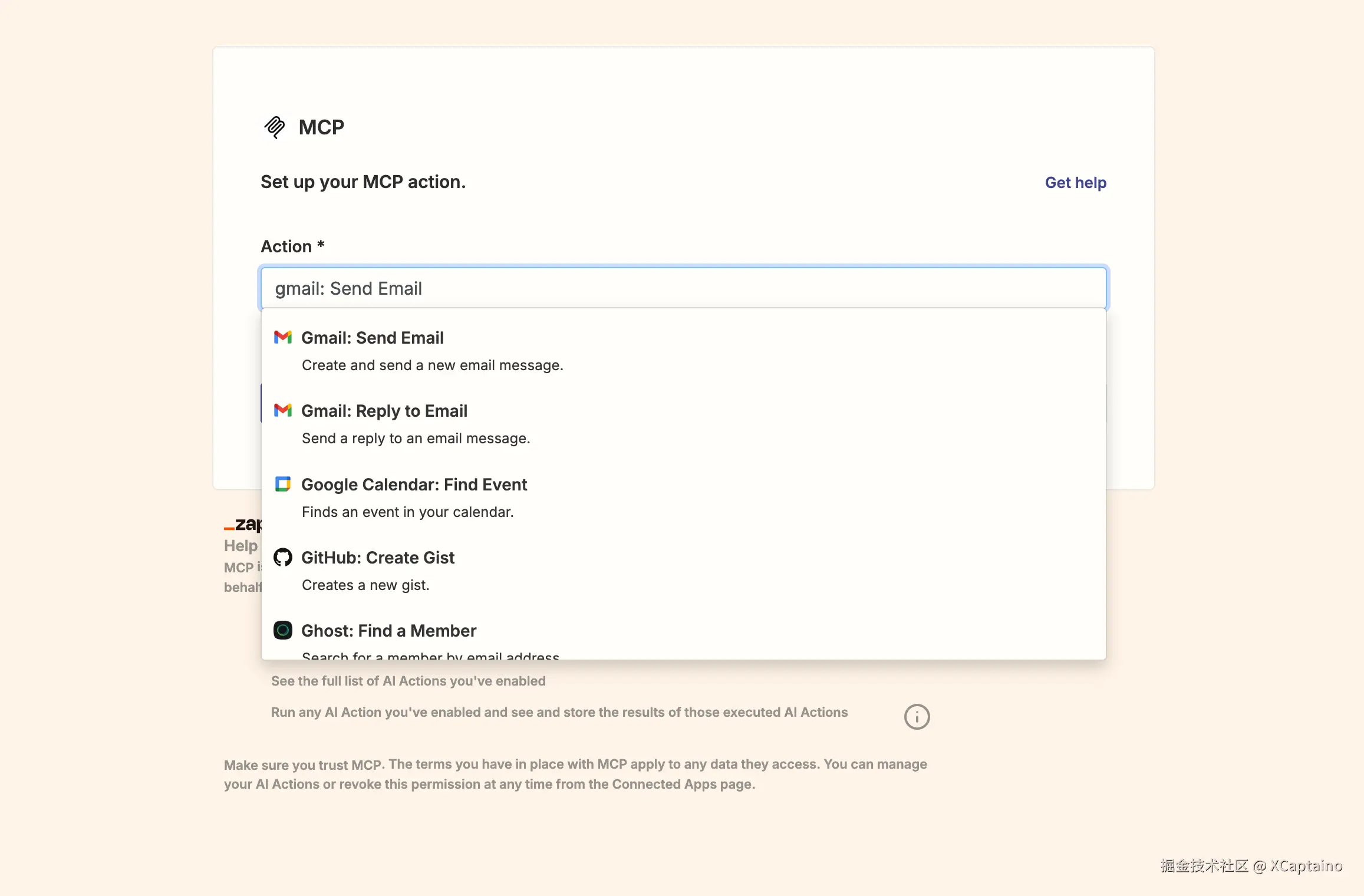The image size is (1364, 896).
Task: Click the Help text below the card
Action: [x=240, y=546]
